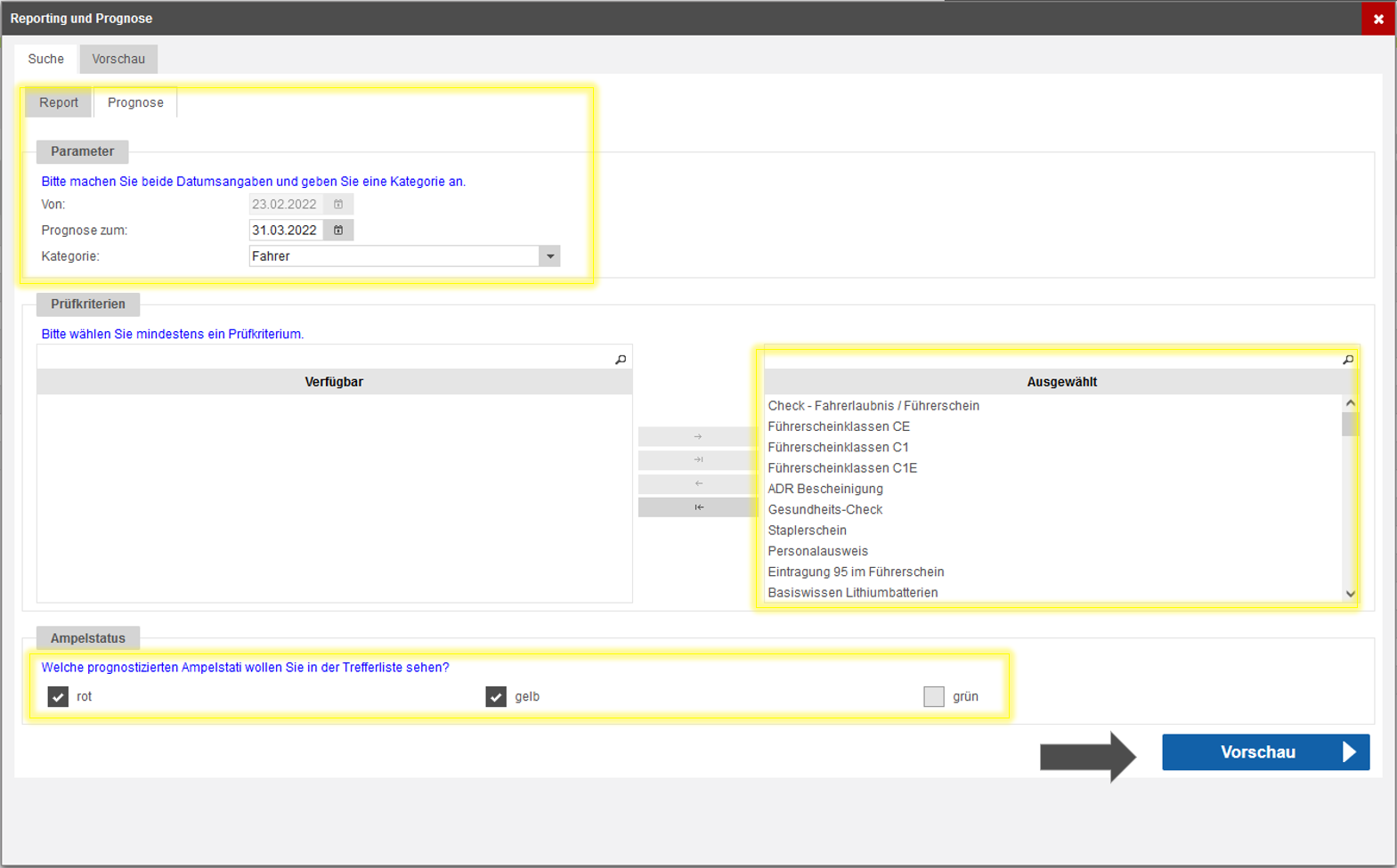Viewport: 1397px width, 868px height.
Task: Click the Verfügbar column header
Action: (334, 382)
